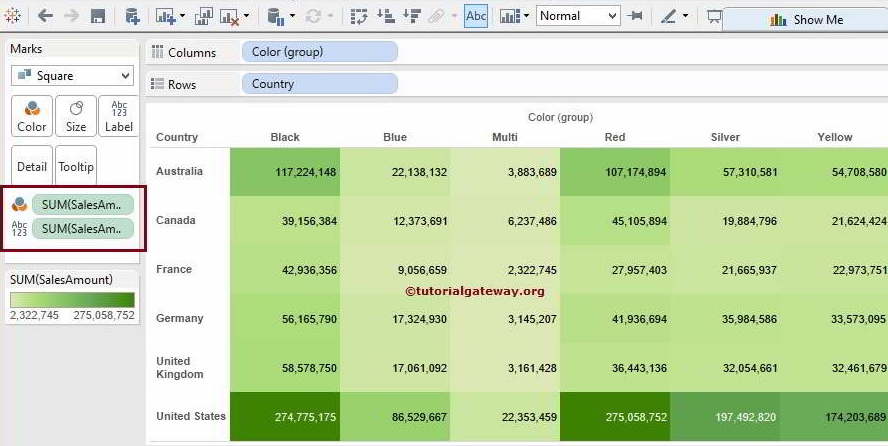
Task: Click the Add new data source icon
Action: coord(132,16)
